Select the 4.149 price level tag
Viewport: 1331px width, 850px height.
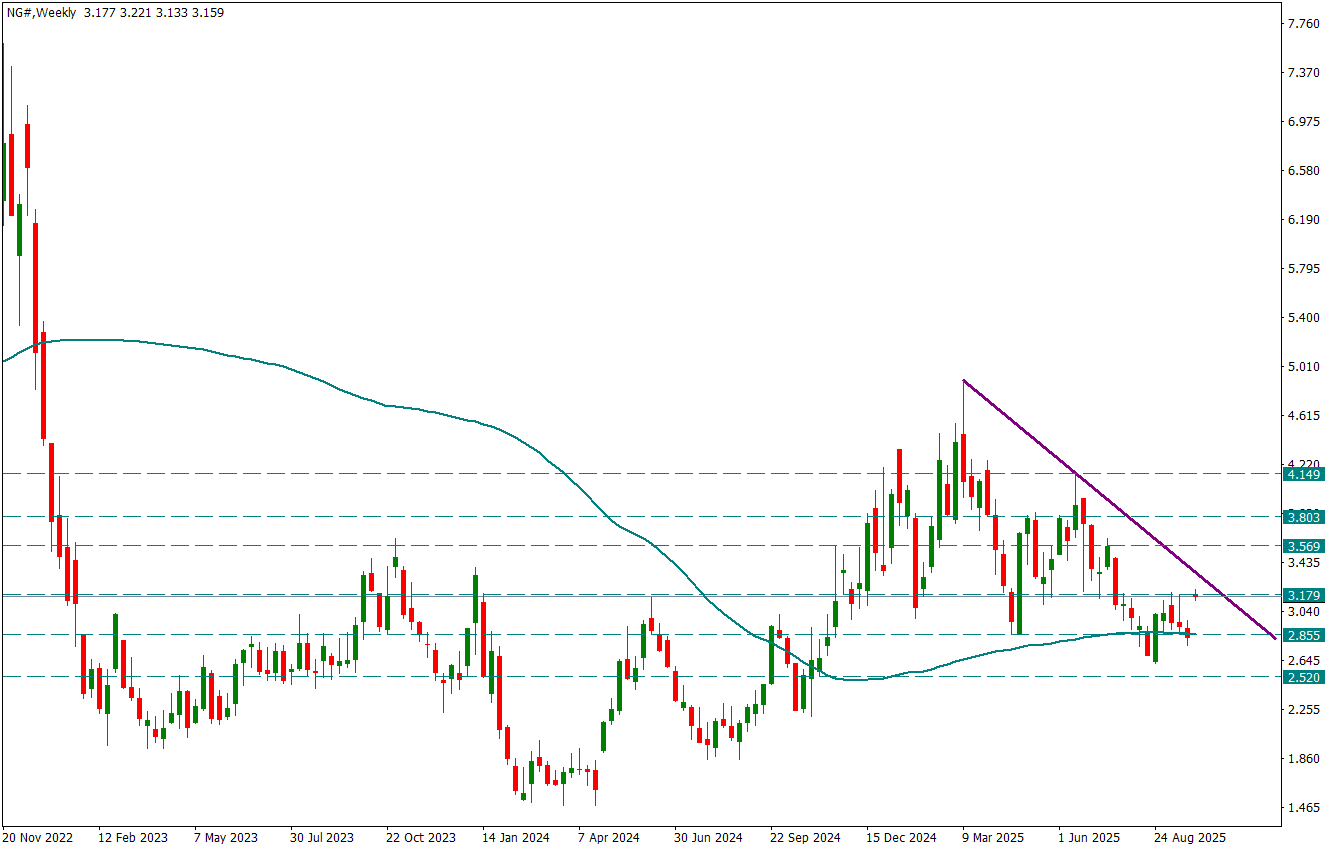click(x=1304, y=474)
